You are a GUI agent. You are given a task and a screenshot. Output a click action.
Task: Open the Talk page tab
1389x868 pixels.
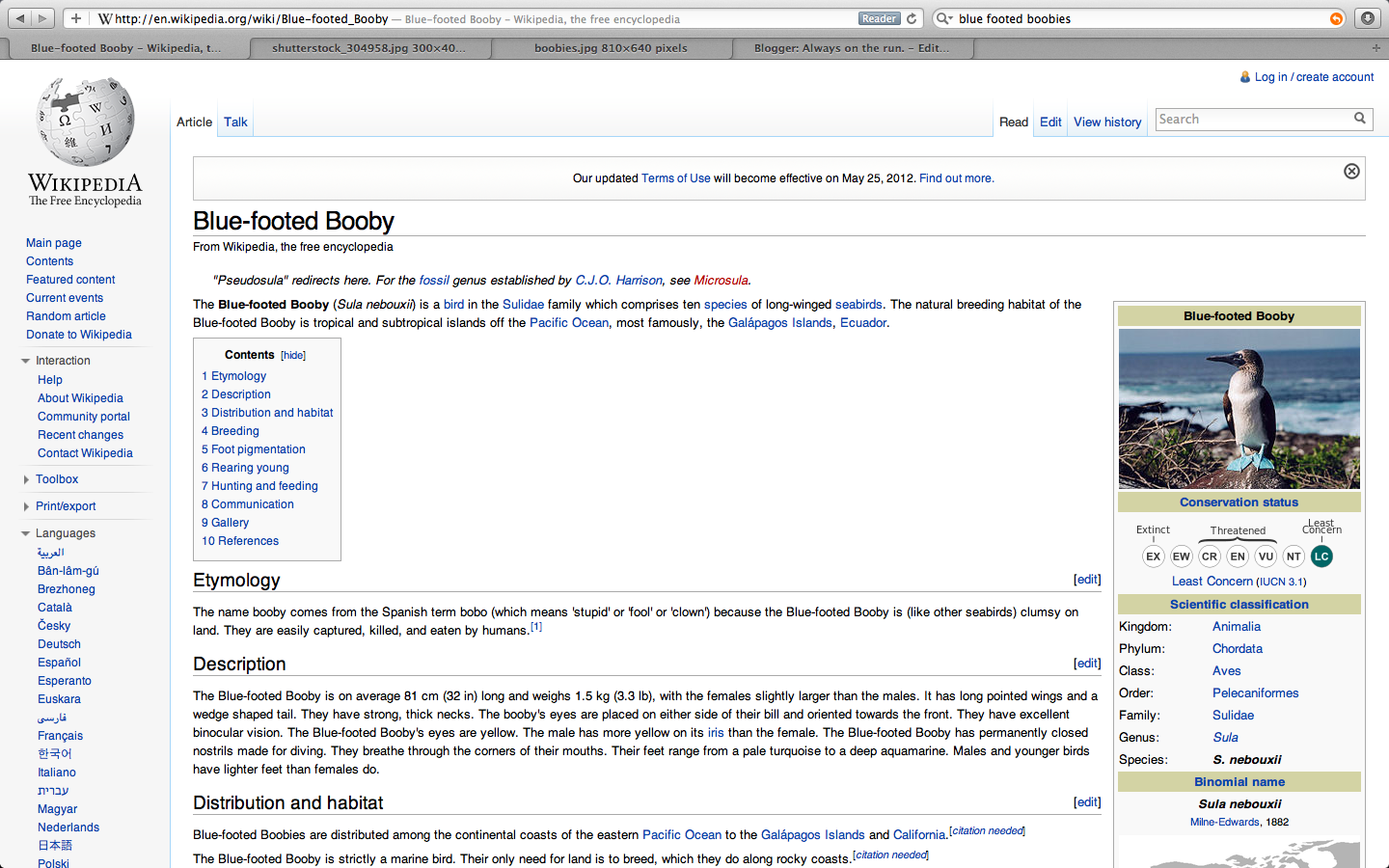coord(235,122)
